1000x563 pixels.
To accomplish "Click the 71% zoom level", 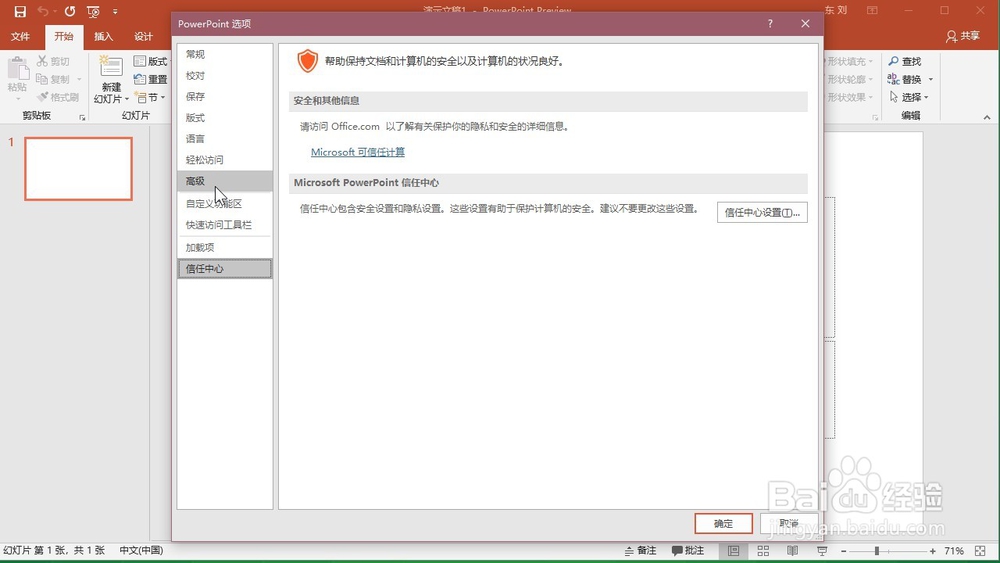I will tap(954, 550).
